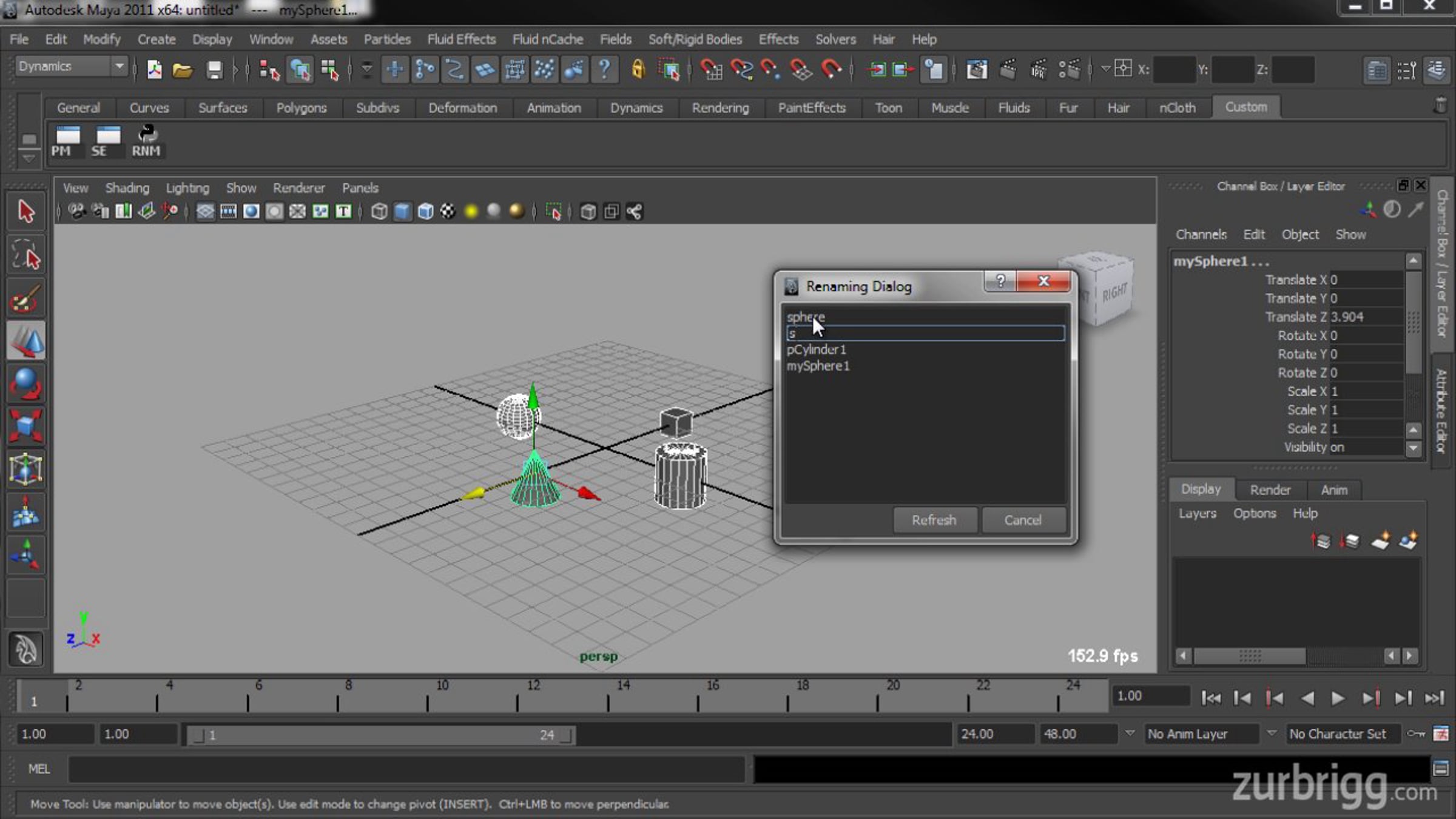Click the Save Scene floppy icon

coord(214,70)
